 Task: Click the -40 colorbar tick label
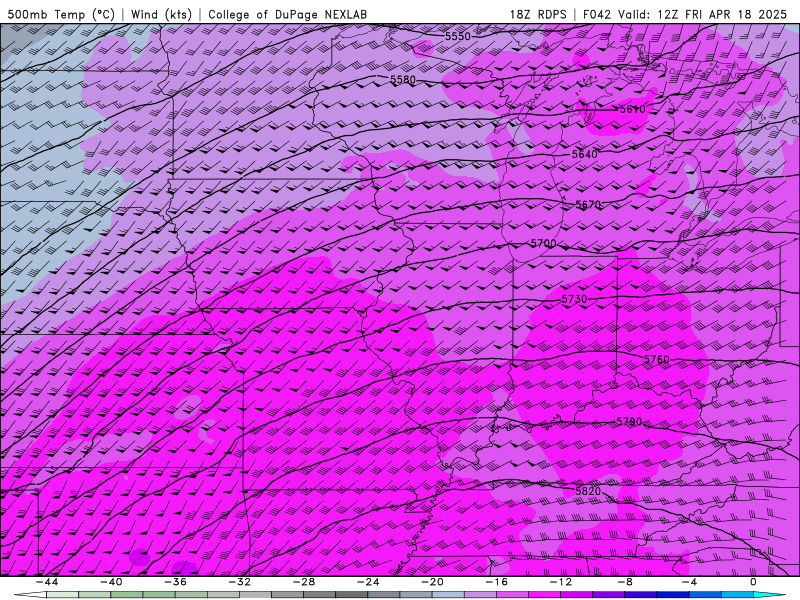[111, 582]
